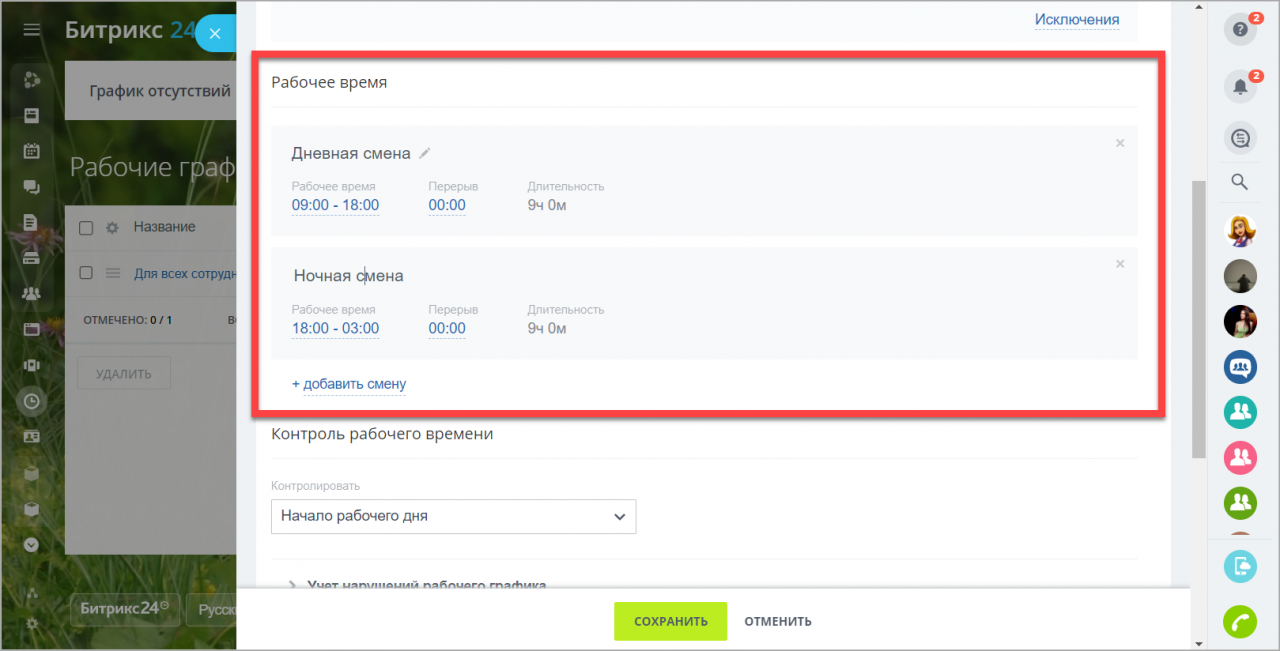The width and height of the screenshot is (1280, 651).
Task: Open the notifications bell
Action: [1240, 87]
